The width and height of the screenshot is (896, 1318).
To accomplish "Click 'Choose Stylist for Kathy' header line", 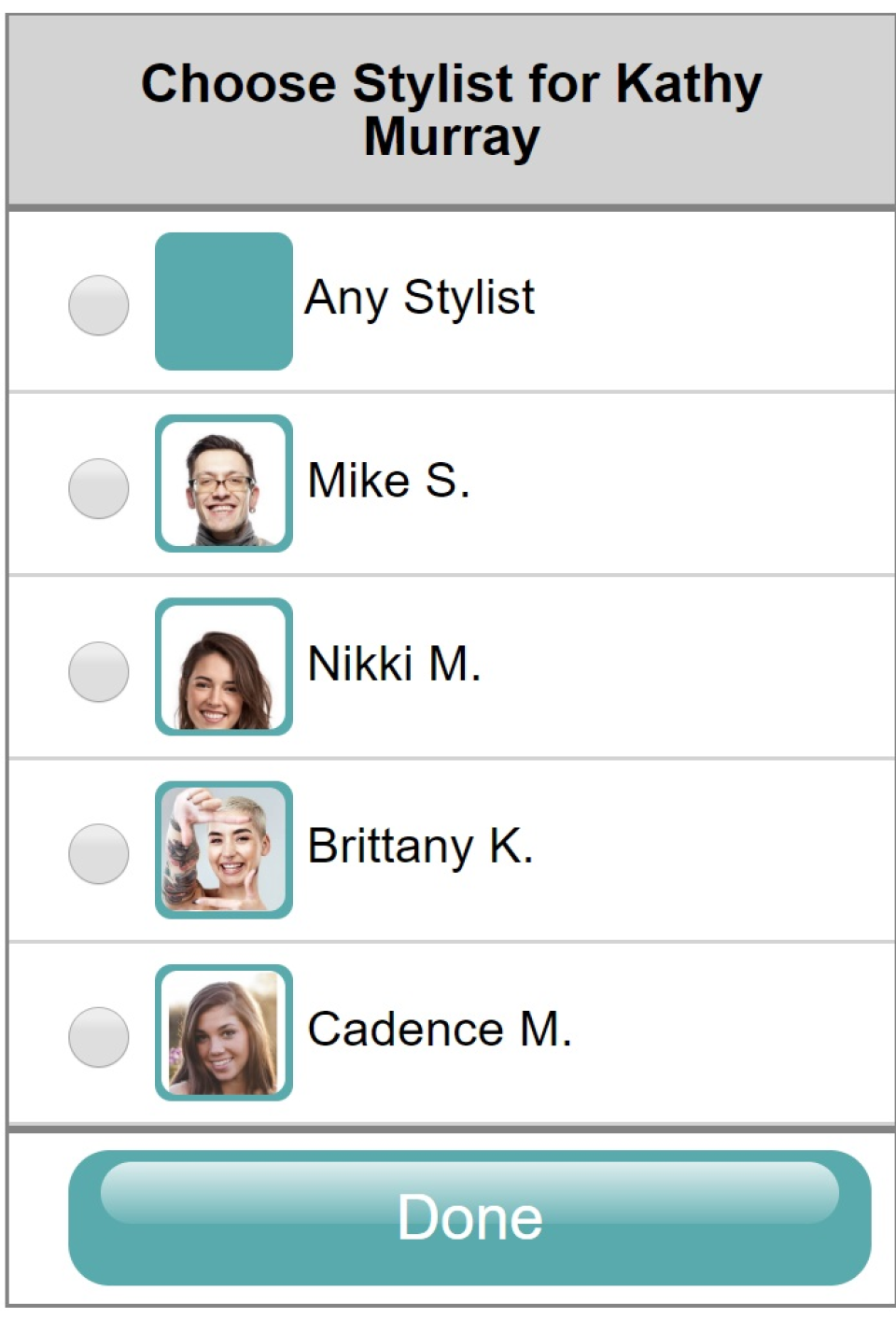I will pyautogui.click(x=451, y=84).
